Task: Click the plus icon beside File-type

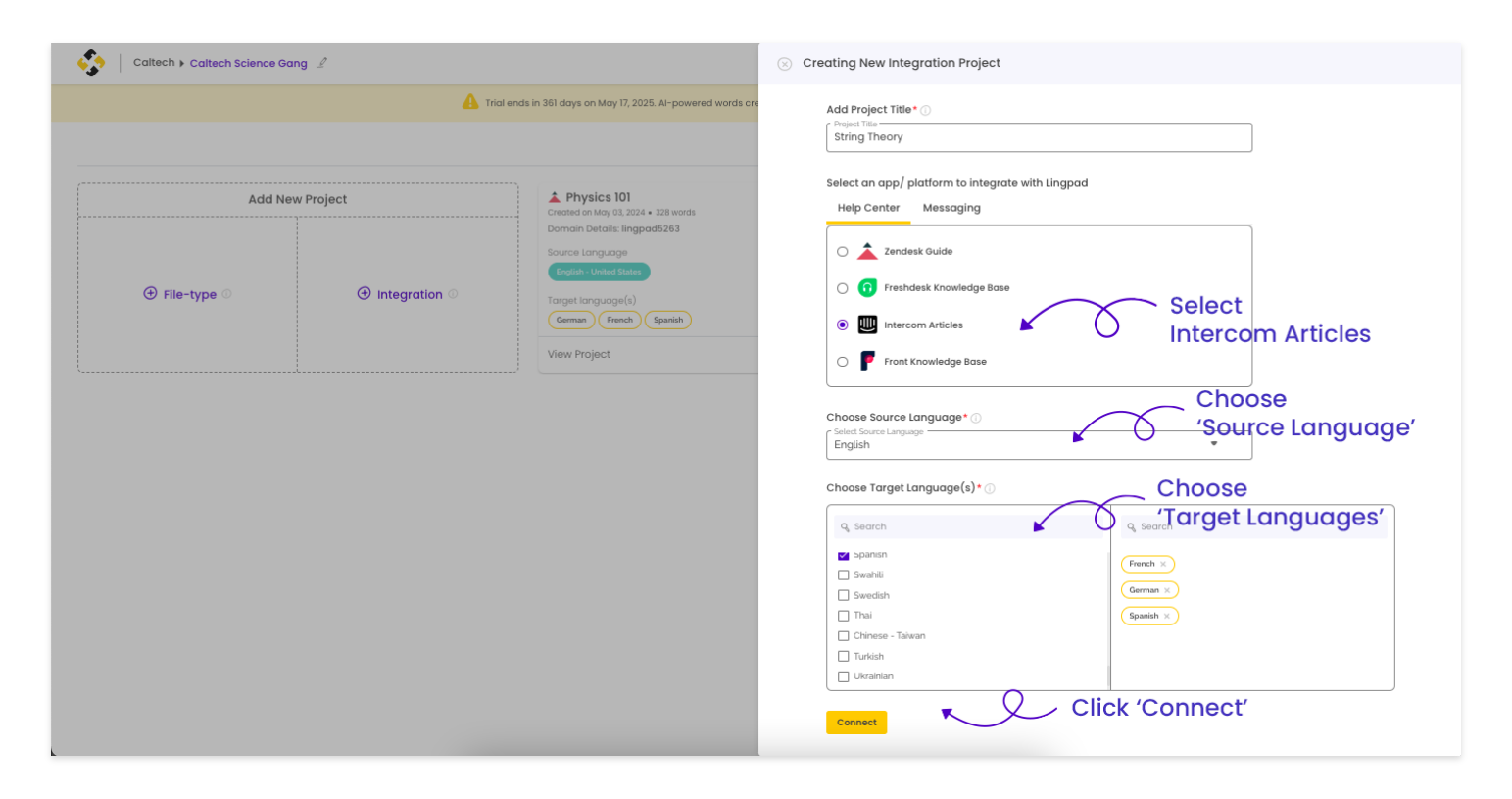Action: pos(150,293)
